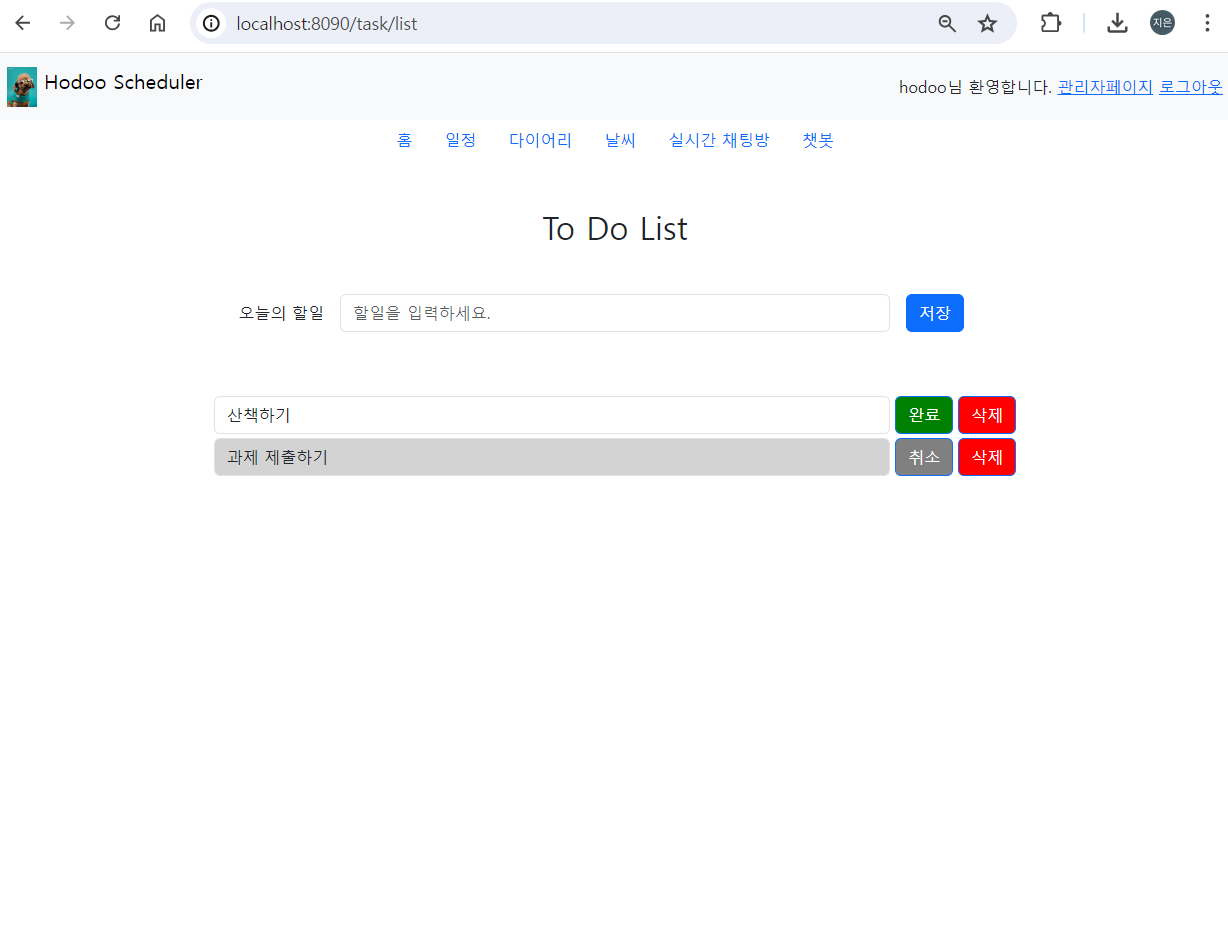1228x946 pixels.
Task: Focus the 할일을 입력하세요 input field
Action: click(615, 313)
